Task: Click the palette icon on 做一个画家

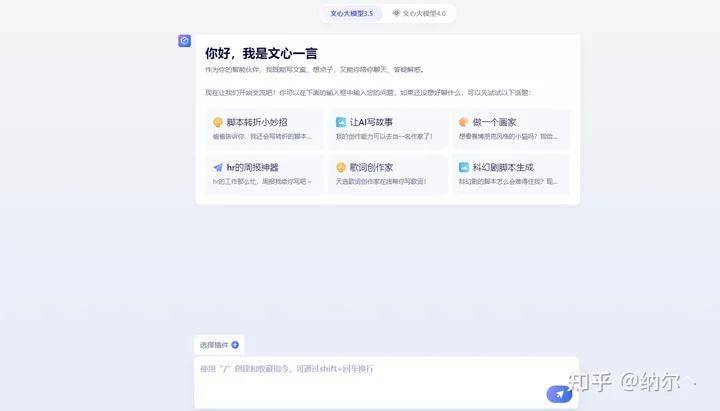Action: 463,122
